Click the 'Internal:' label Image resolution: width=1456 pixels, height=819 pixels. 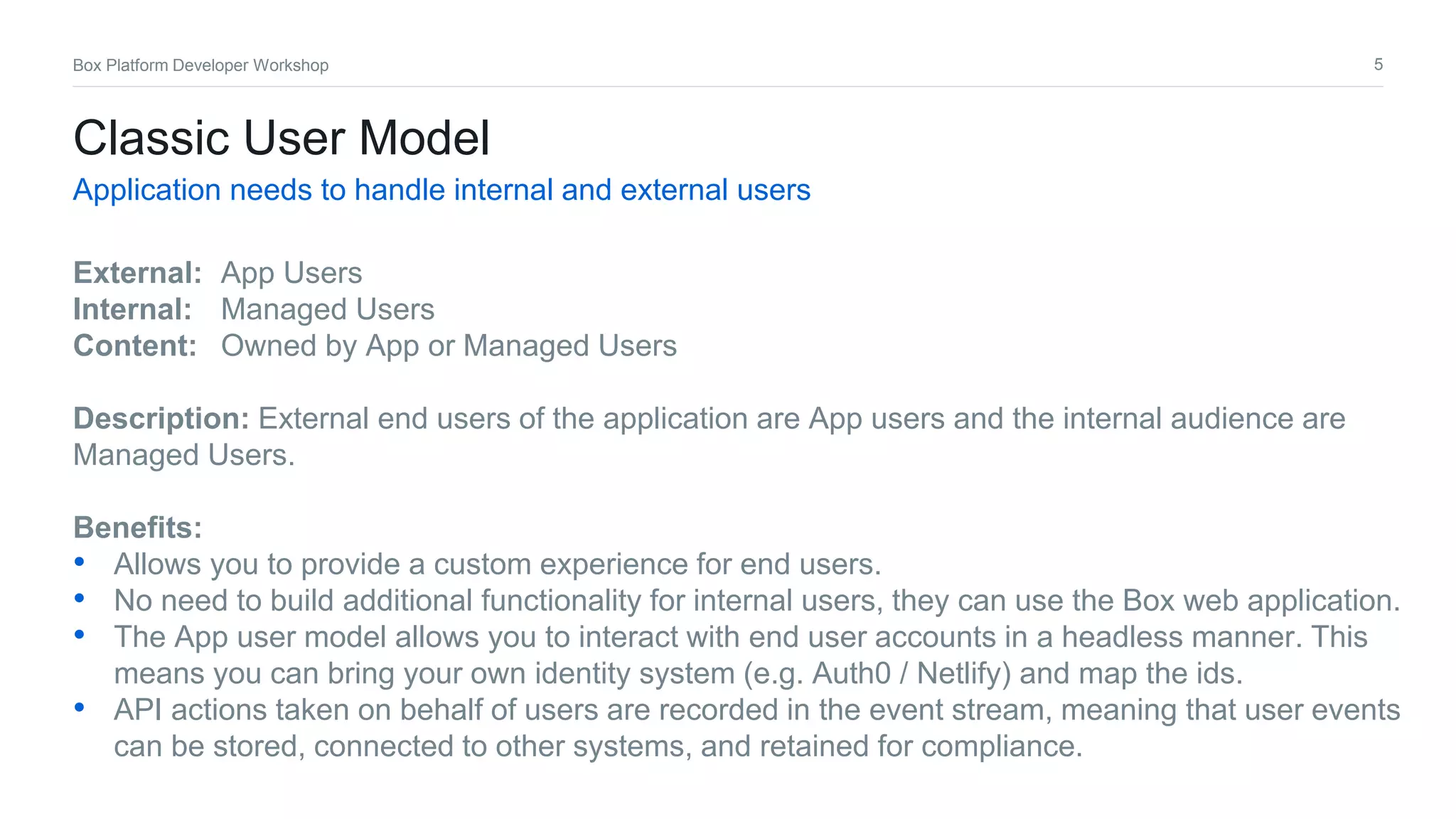click(133, 309)
